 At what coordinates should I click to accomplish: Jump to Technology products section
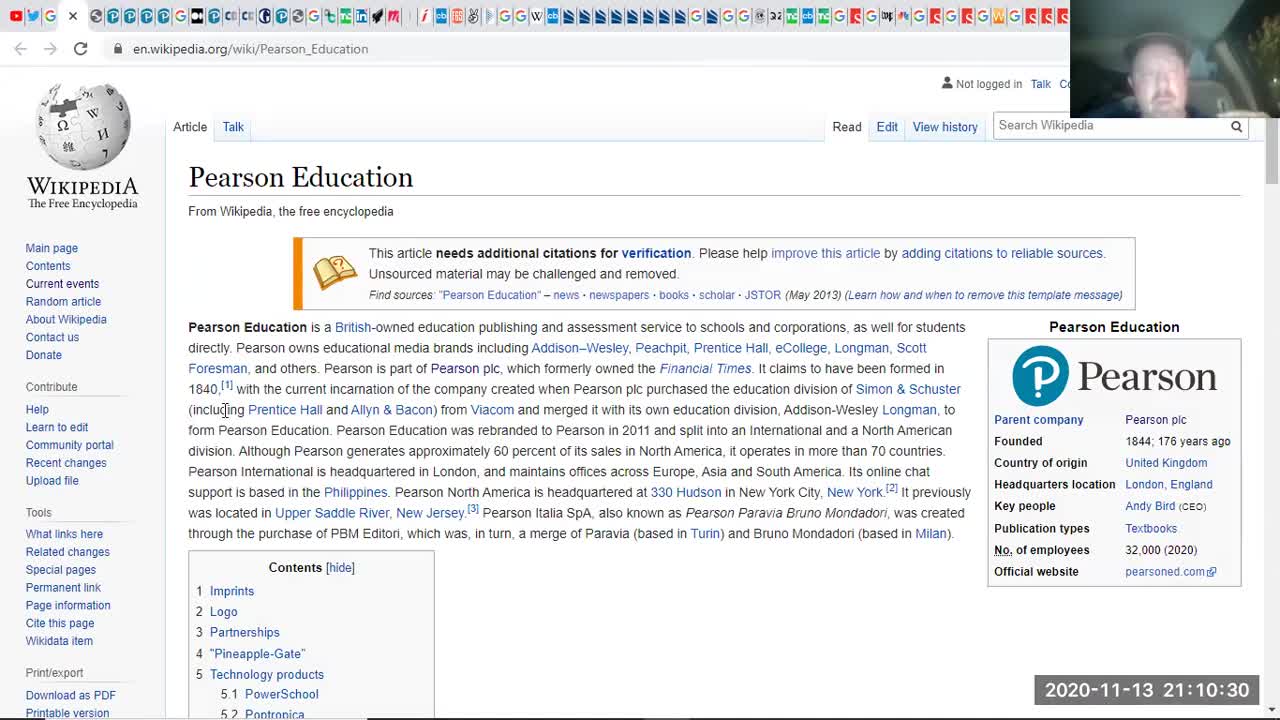[267, 675]
